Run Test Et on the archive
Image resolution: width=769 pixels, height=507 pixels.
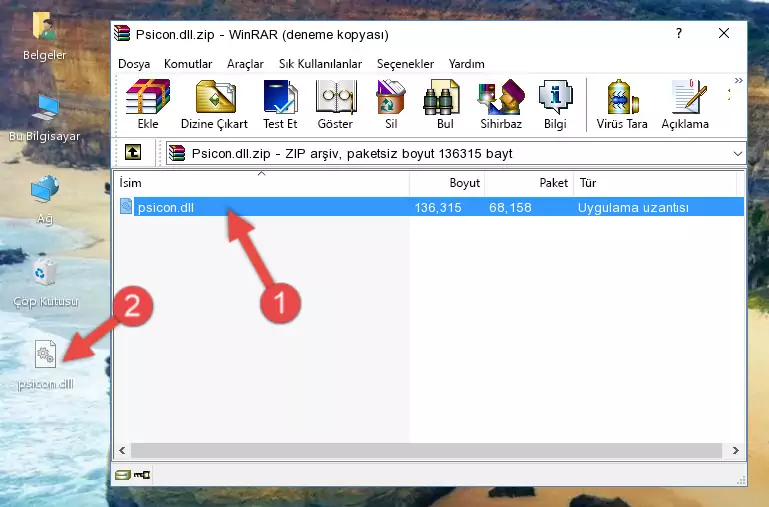pyautogui.click(x=280, y=104)
